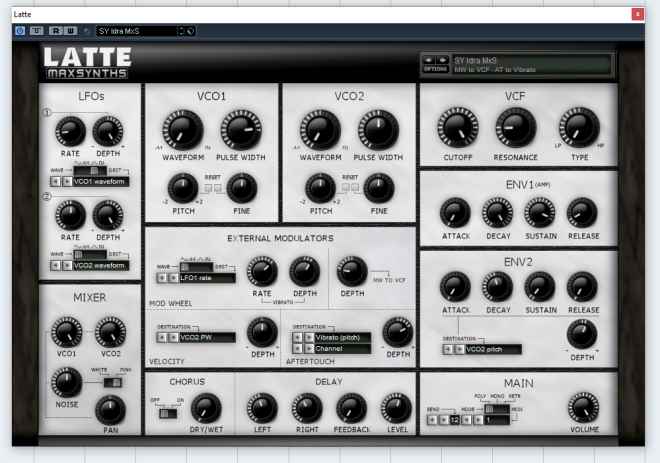The height and width of the screenshot is (463, 660).
Task: Click LFO 2 DEPTH knob
Action: point(108,216)
